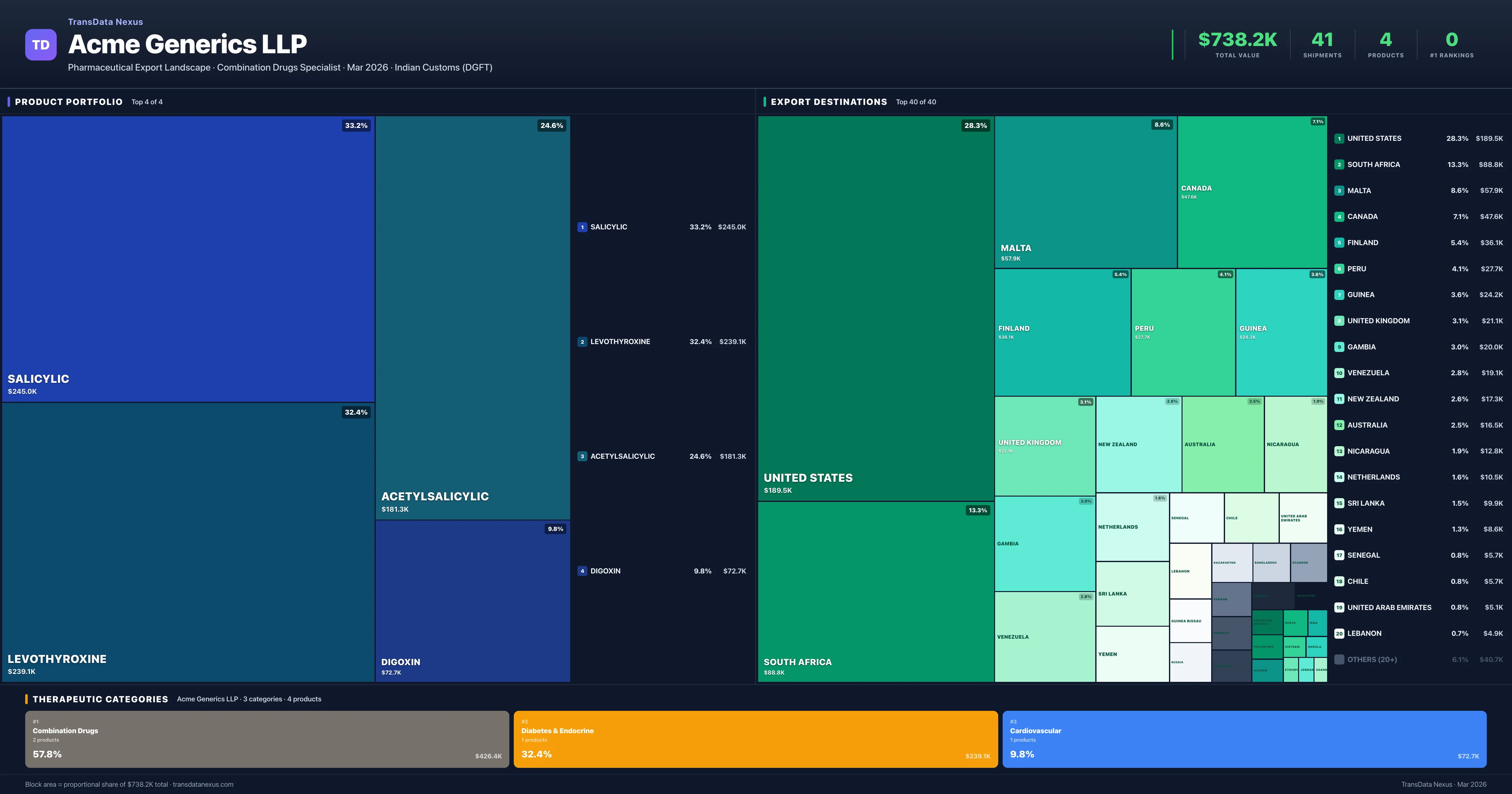Click rank 1 badge beside SALICYLIC
Screen dimensions: 1512x794
(582, 227)
